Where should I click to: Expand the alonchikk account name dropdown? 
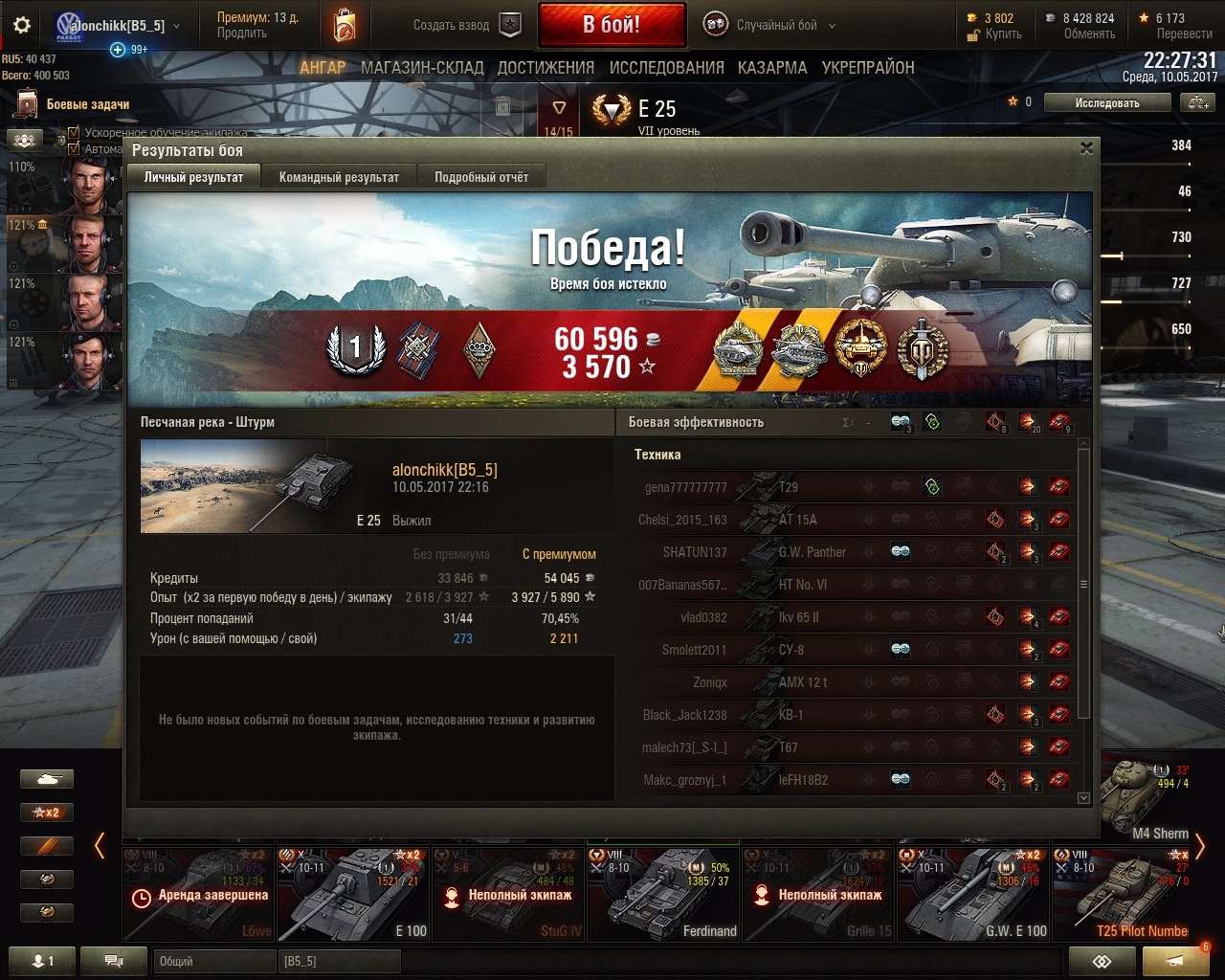[x=176, y=26]
